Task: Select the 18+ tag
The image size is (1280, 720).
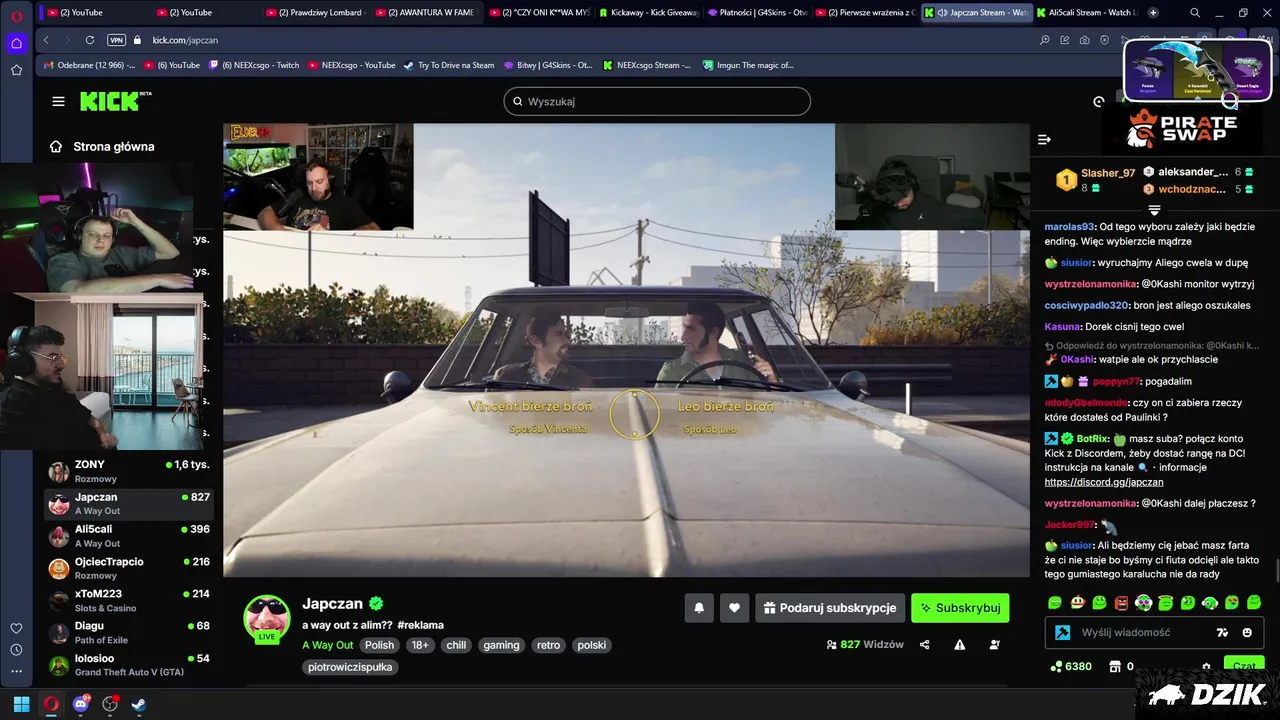Action: point(420,645)
